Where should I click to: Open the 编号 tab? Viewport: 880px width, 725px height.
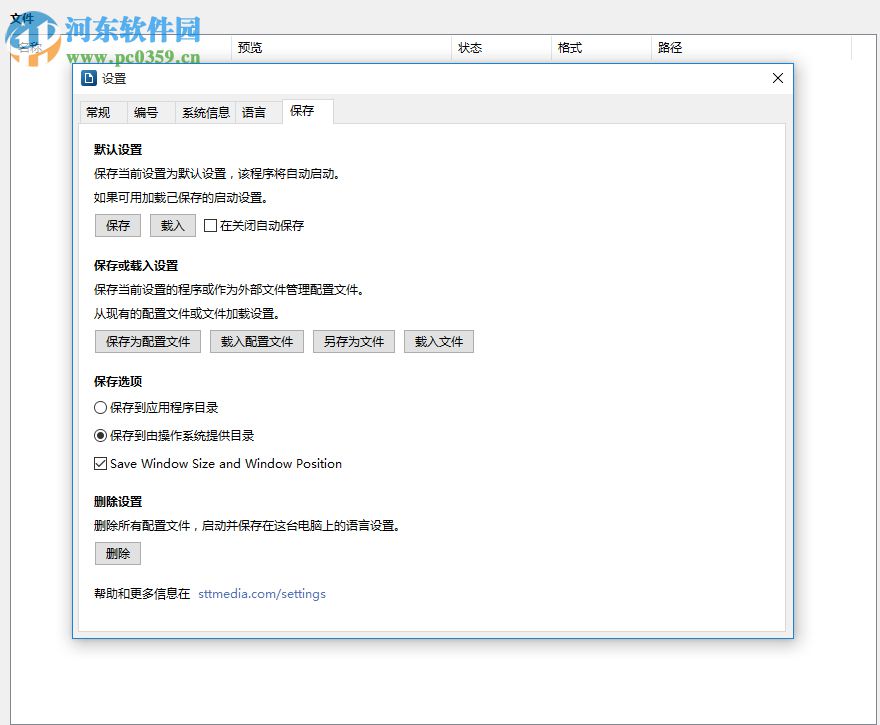148,112
